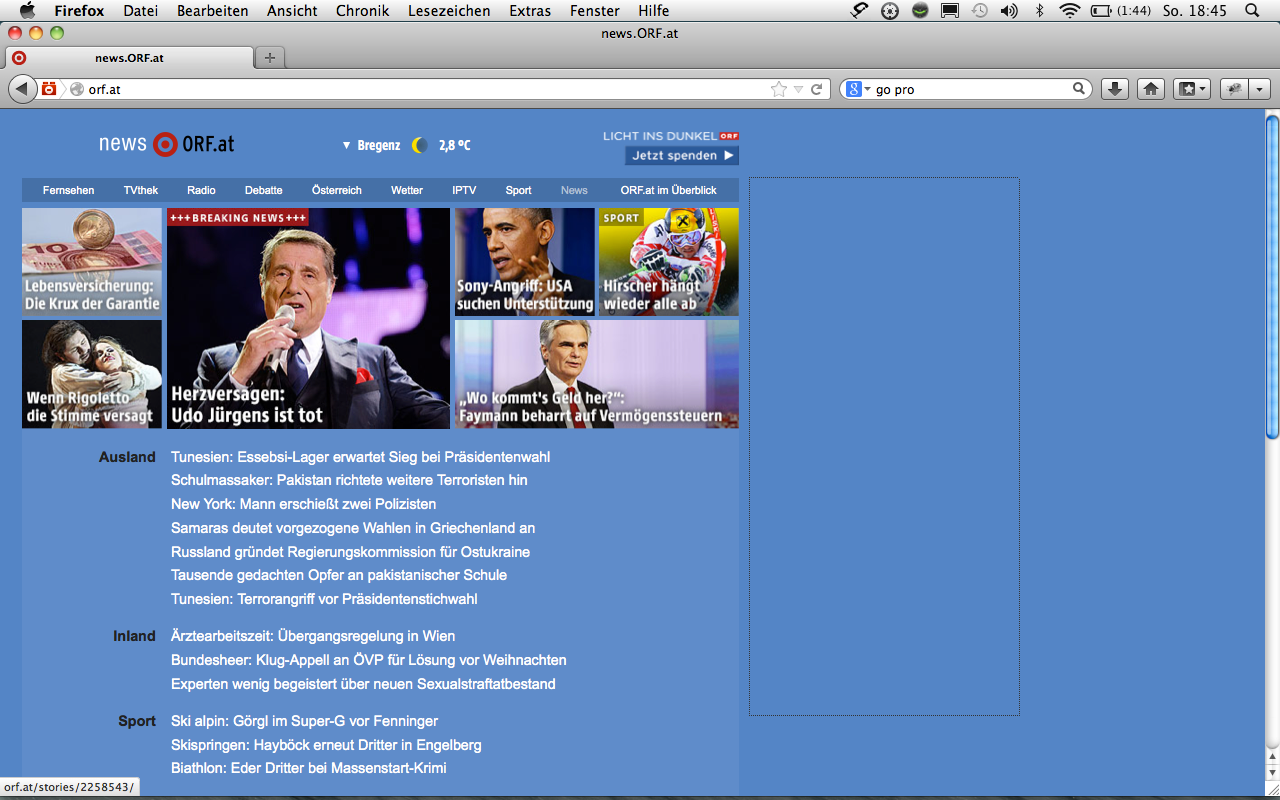Screen dimensions: 1280x800
Task: Open the Bundesheer Klug-Appell headline
Action: (369, 660)
